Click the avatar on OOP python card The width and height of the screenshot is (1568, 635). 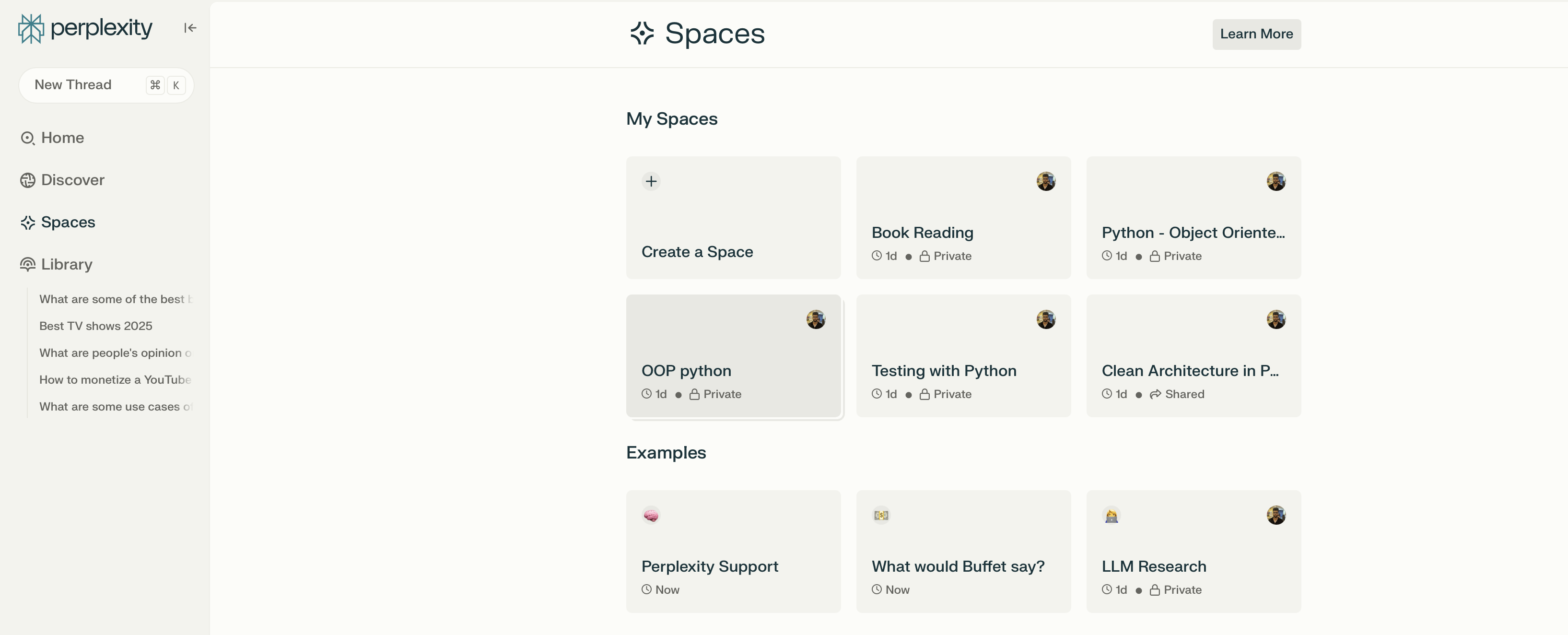815,319
